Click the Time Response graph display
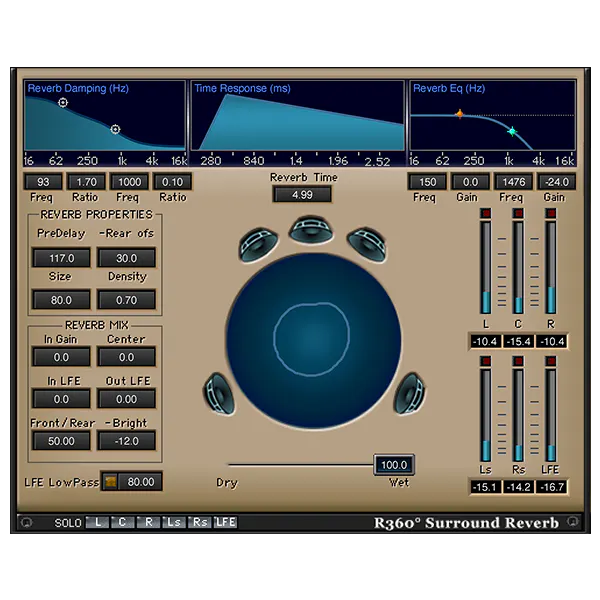 point(297,116)
